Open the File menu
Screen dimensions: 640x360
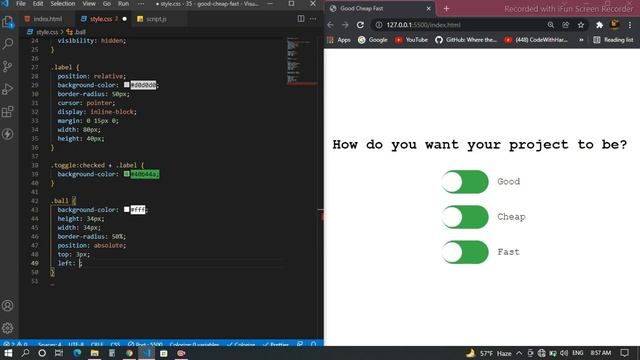click(x=20, y=4)
